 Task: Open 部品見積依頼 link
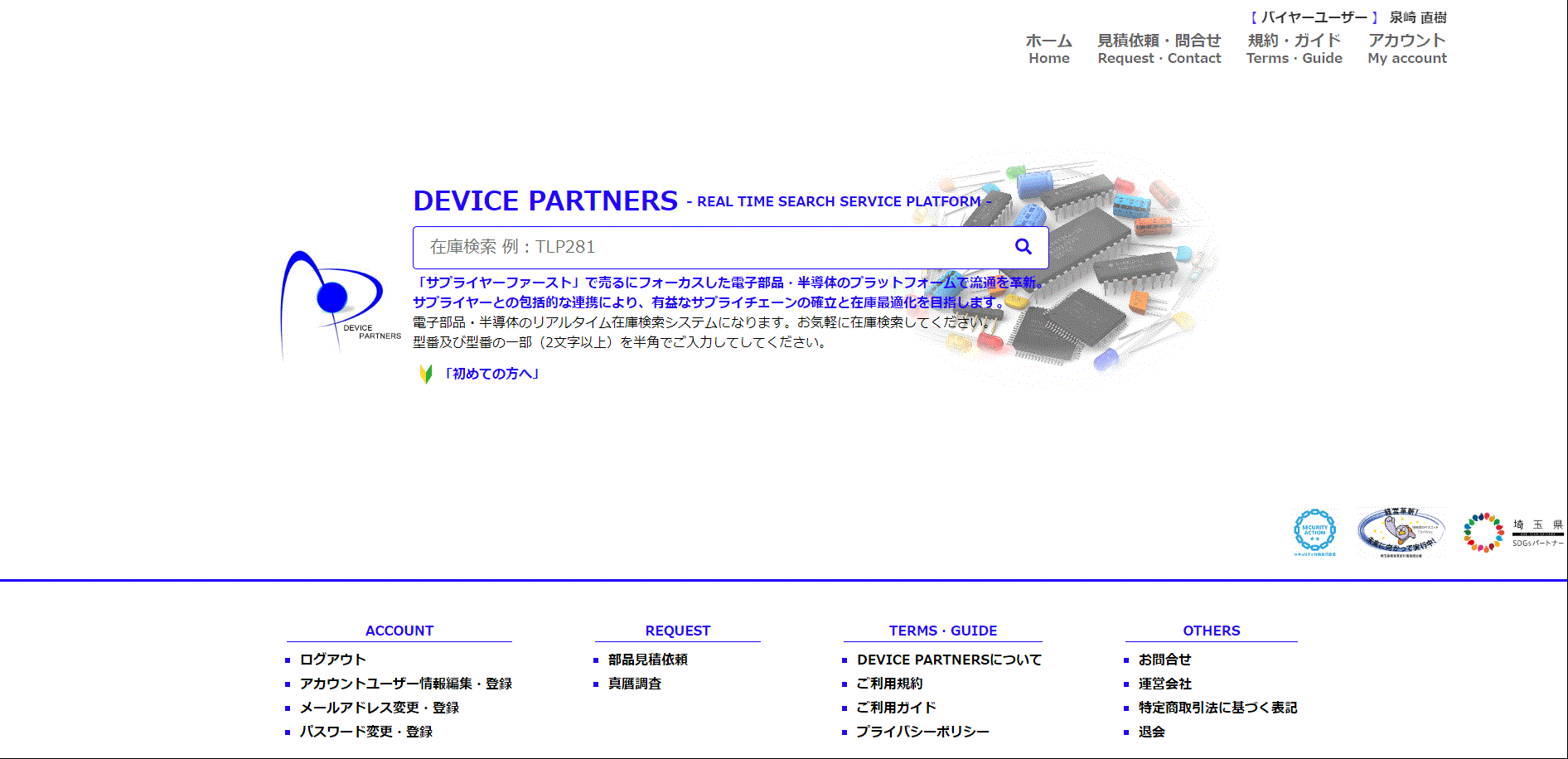[x=648, y=660]
